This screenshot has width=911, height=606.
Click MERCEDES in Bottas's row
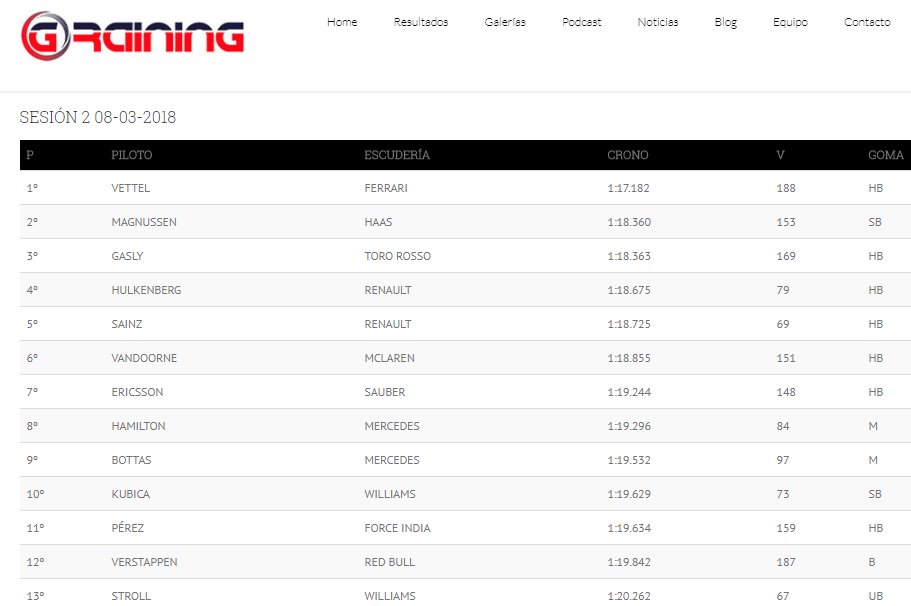392,460
